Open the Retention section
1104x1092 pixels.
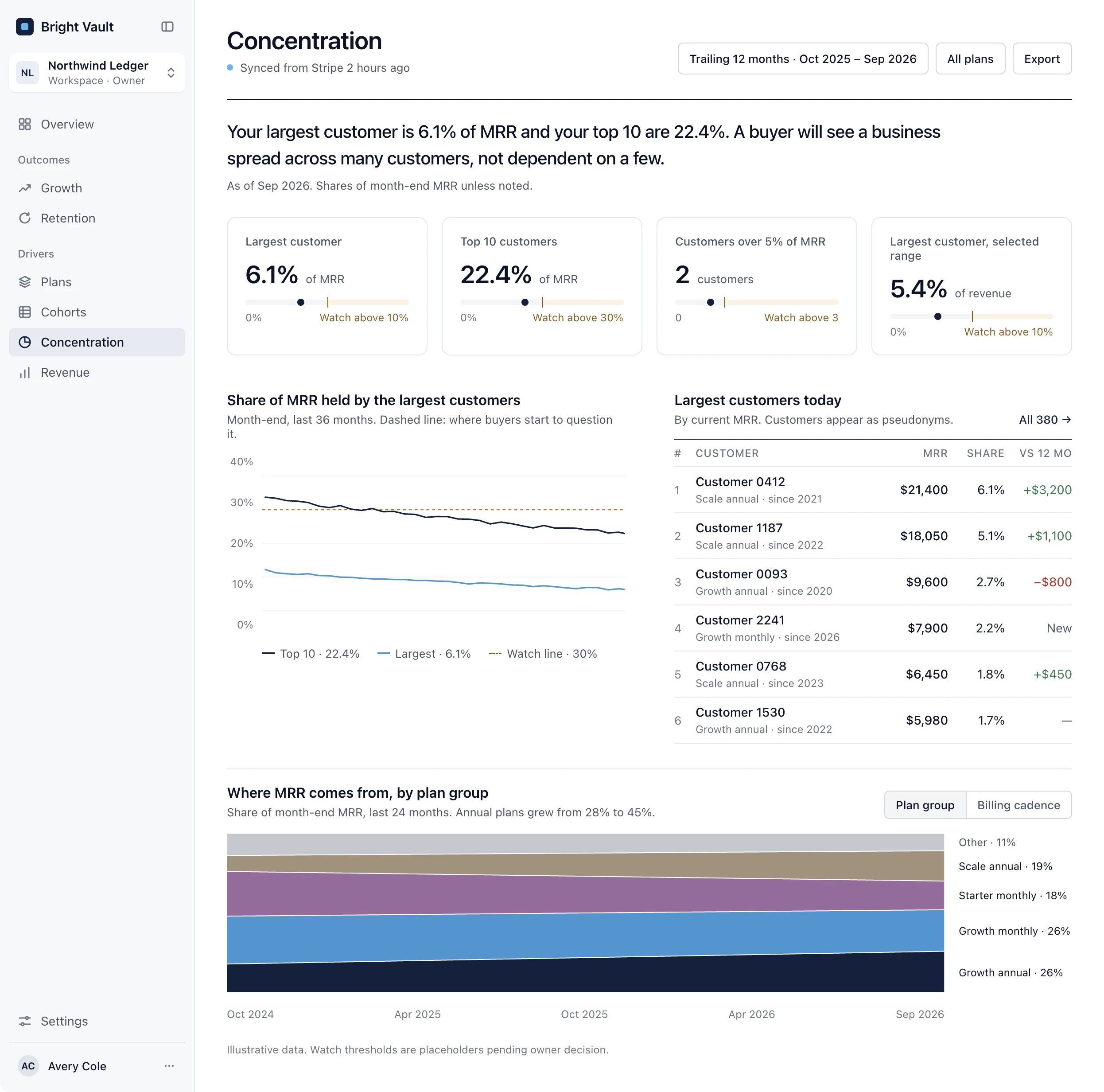click(97, 218)
